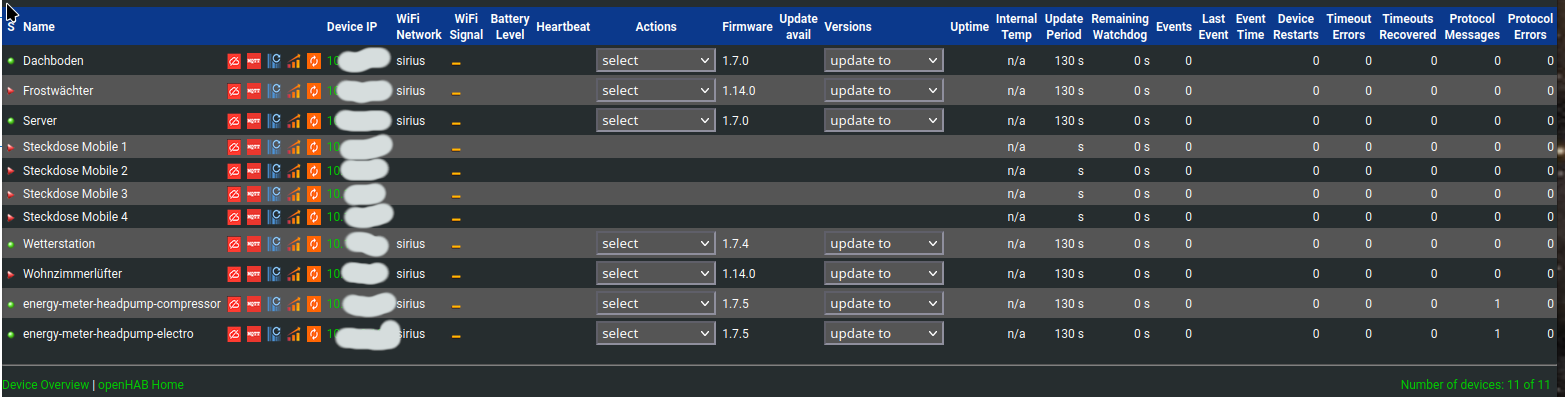This screenshot has height=397, width=1565.
Task: Open 'update to' dropdown for energy-meter-headpump-electro
Action: click(884, 333)
